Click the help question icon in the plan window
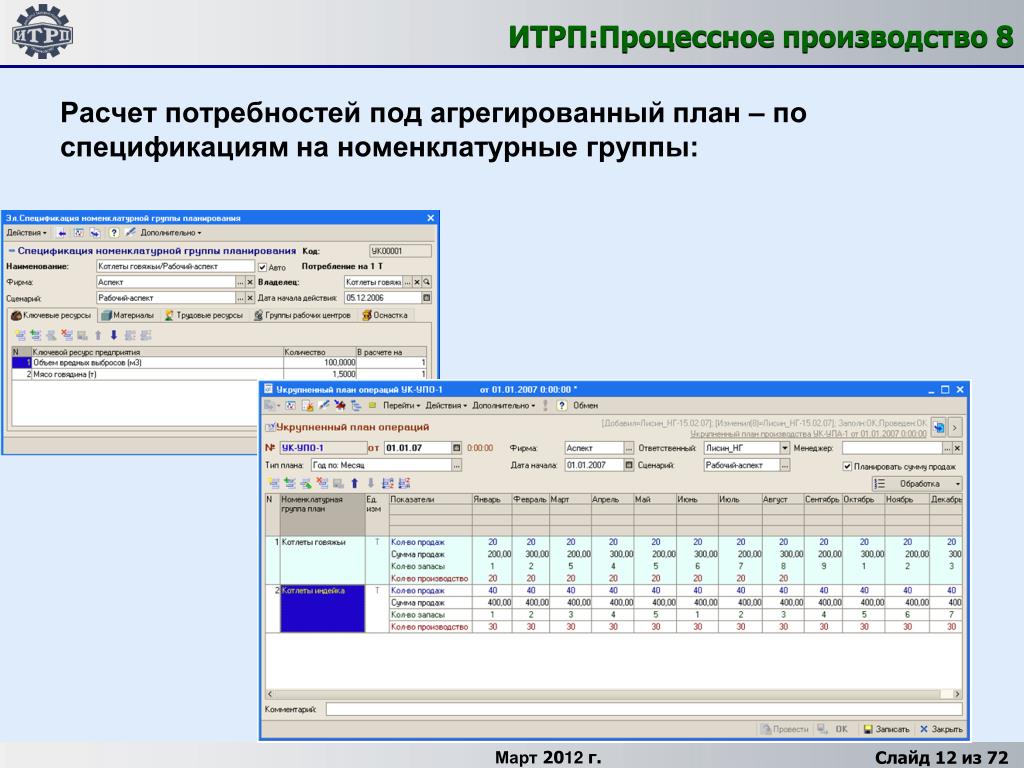 click(562, 406)
